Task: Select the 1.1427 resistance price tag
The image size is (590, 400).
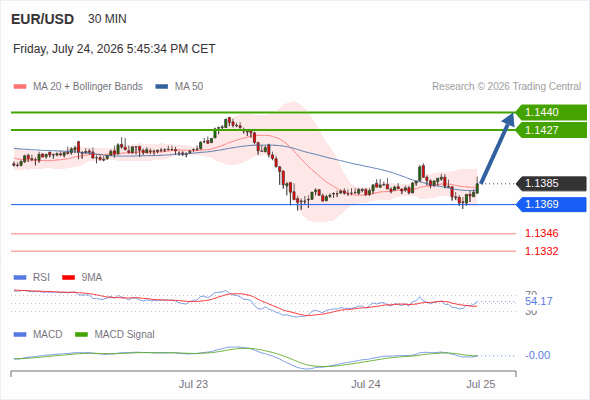Action: click(551, 130)
